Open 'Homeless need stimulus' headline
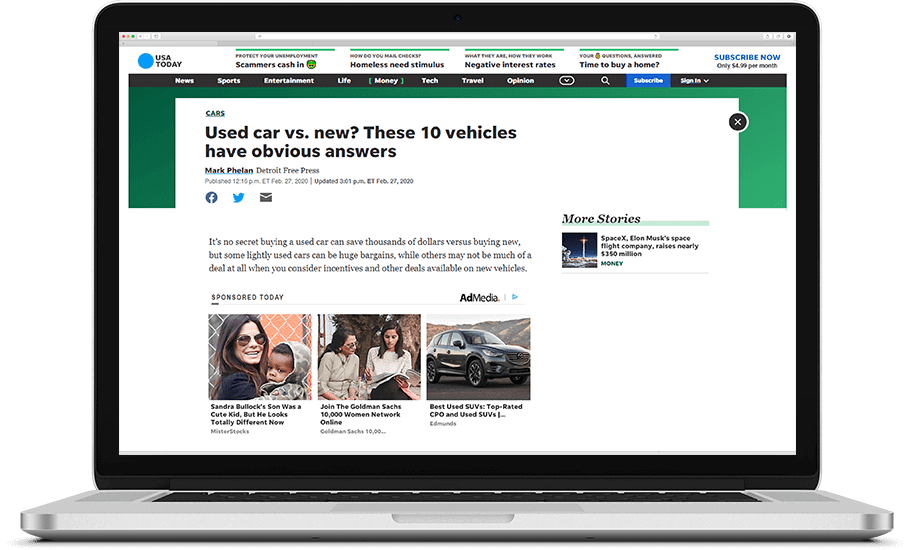910x550 pixels. pos(397,65)
